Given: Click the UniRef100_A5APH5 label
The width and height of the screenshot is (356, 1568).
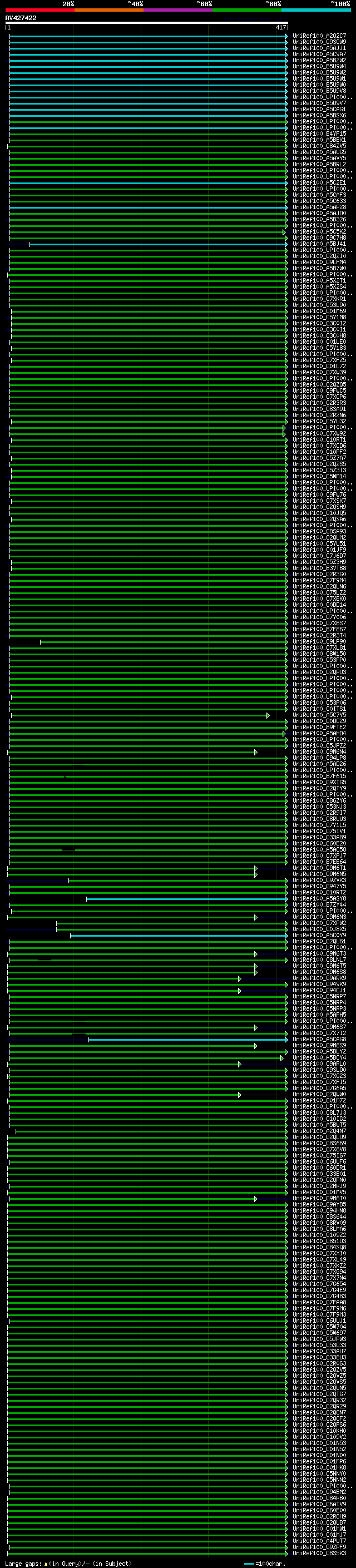Looking at the screenshot, I should [319, 1015].
